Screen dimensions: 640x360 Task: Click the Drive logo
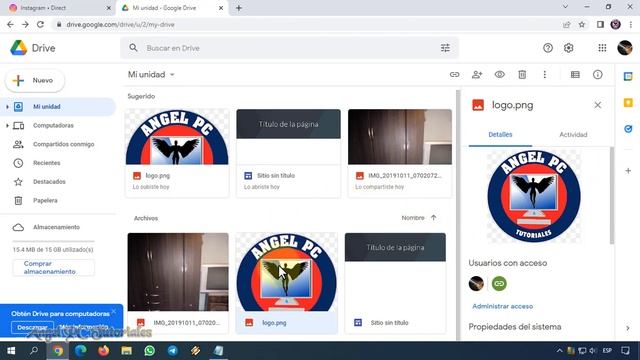(33, 48)
